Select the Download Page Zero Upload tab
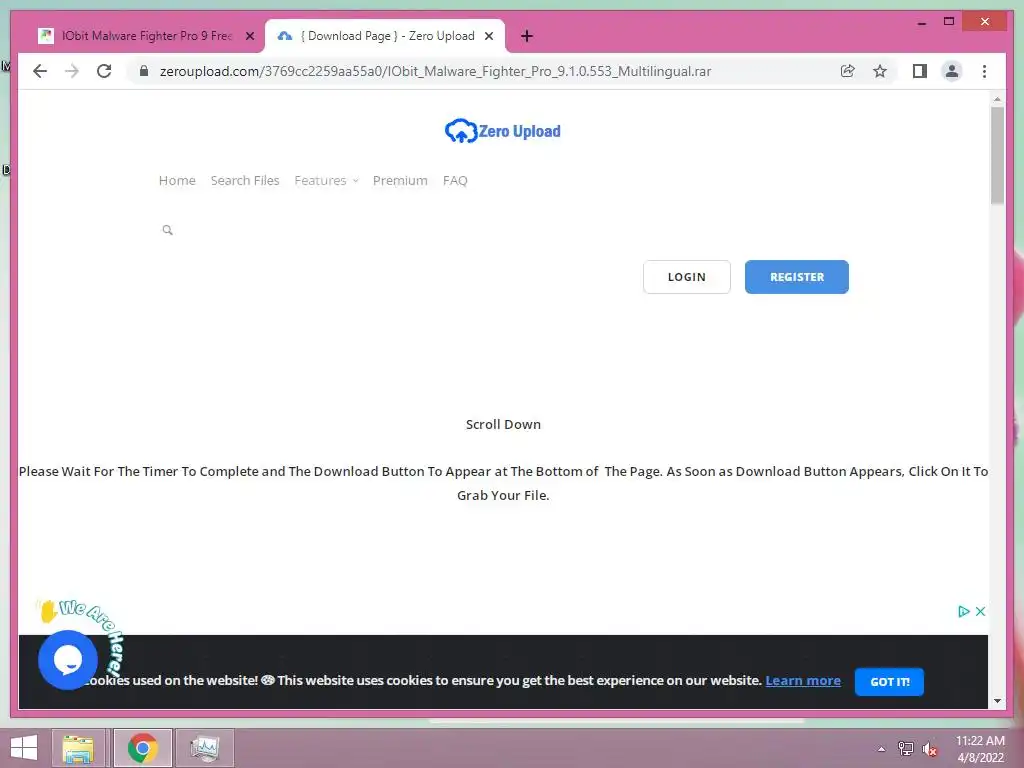This screenshot has height=768, width=1024. (385, 36)
